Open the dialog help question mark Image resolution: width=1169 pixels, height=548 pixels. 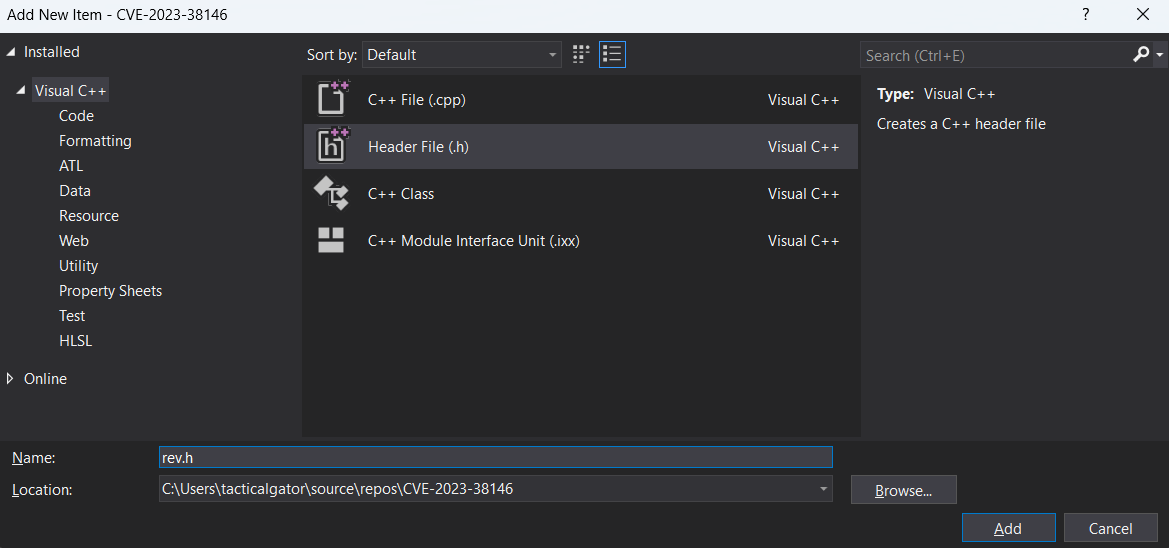(1086, 14)
